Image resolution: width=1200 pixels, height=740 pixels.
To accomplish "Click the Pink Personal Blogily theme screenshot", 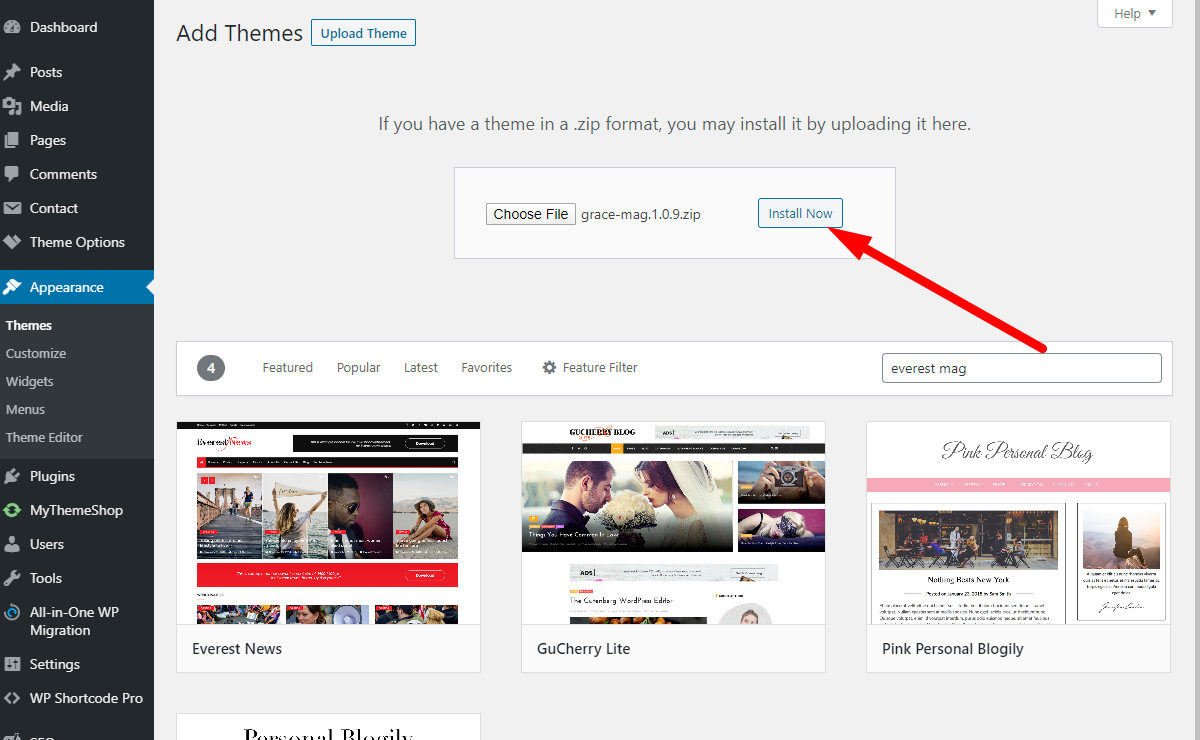I will click(1018, 523).
